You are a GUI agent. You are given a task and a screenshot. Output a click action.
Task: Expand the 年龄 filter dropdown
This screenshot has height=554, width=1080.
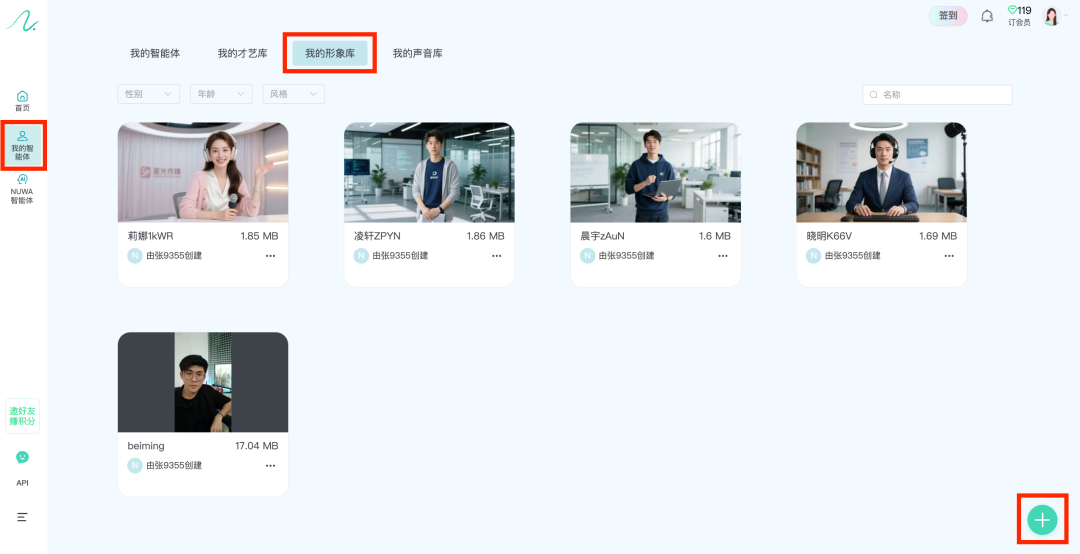(x=220, y=94)
